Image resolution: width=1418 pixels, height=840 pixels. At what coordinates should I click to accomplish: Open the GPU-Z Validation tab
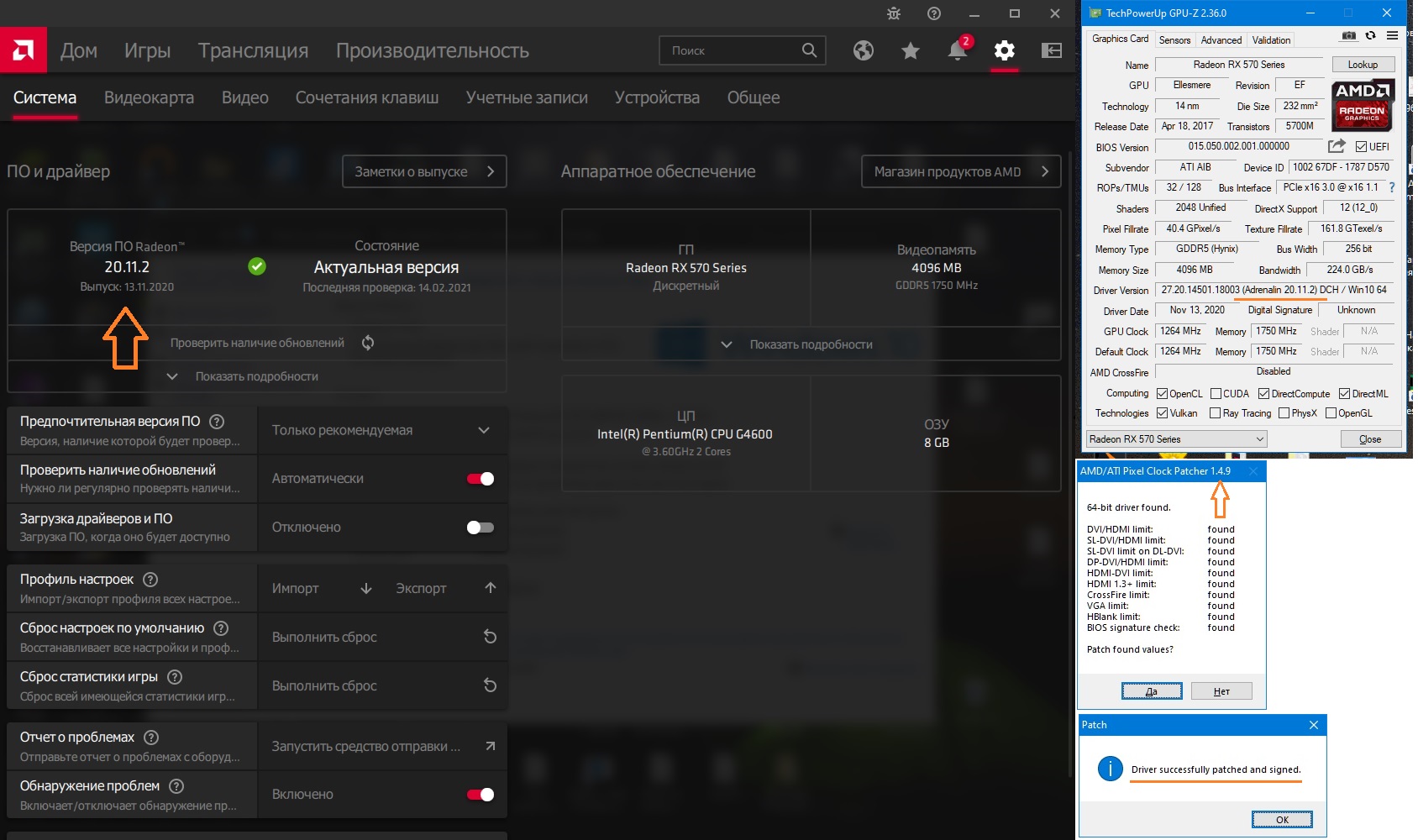pyautogui.click(x=1271, y=40)
